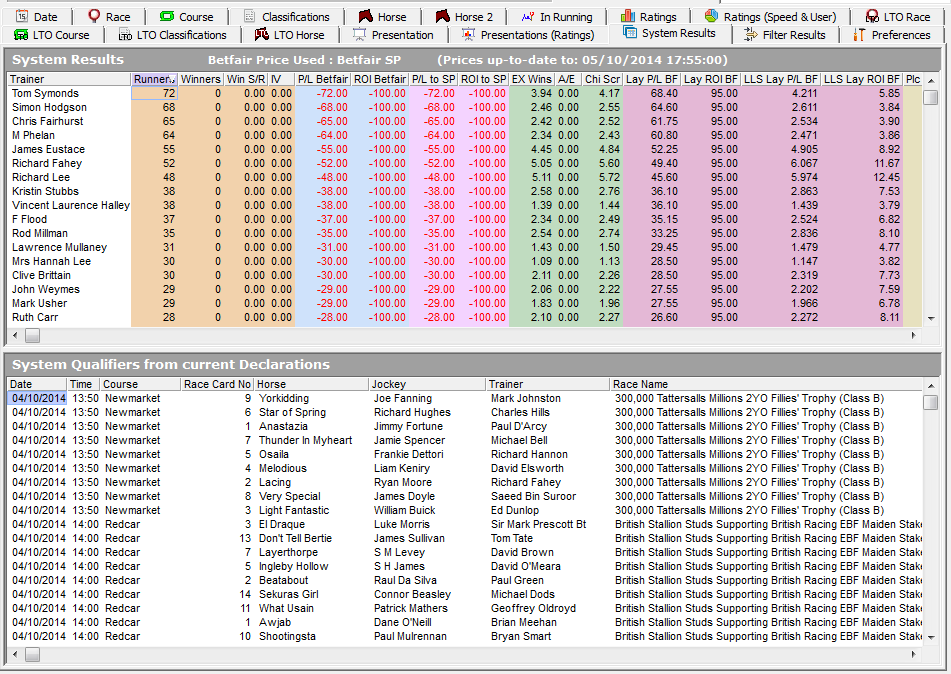Click the LTO Race tab icon
This screenshot has width=951, height=674.
pos(872,16)
